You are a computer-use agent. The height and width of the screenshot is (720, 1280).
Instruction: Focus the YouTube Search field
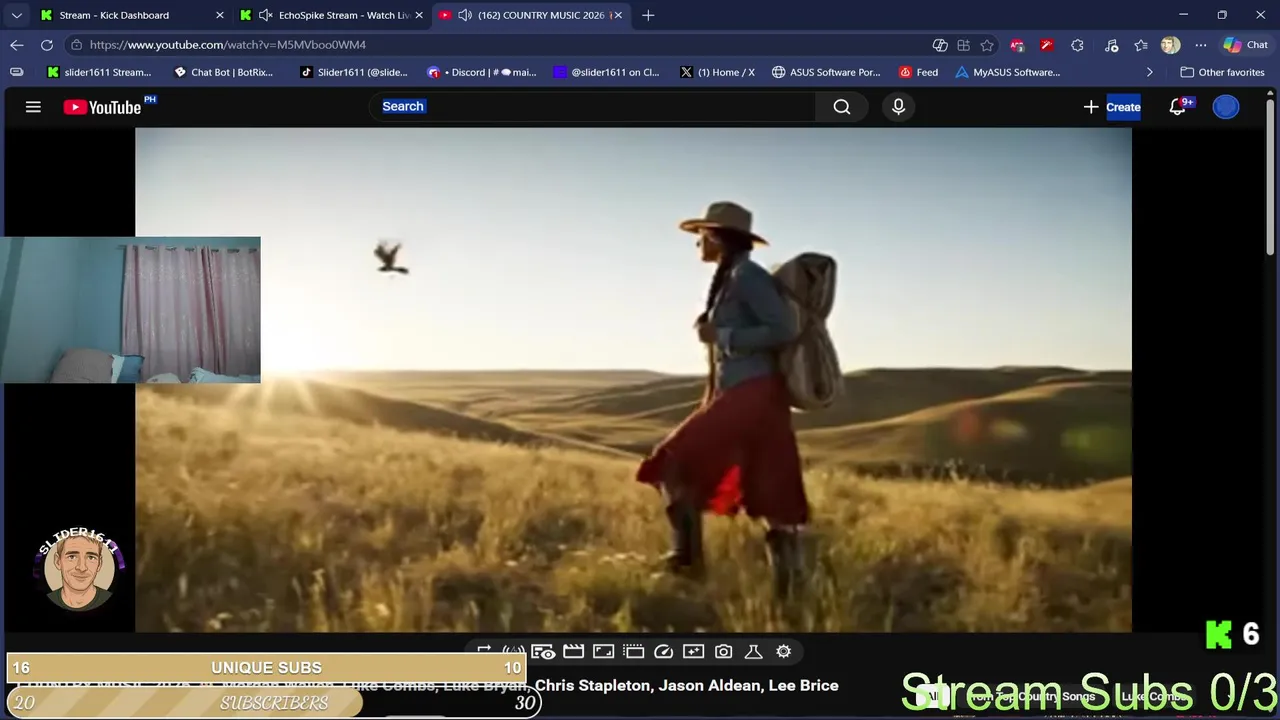(x=595, y=107)
